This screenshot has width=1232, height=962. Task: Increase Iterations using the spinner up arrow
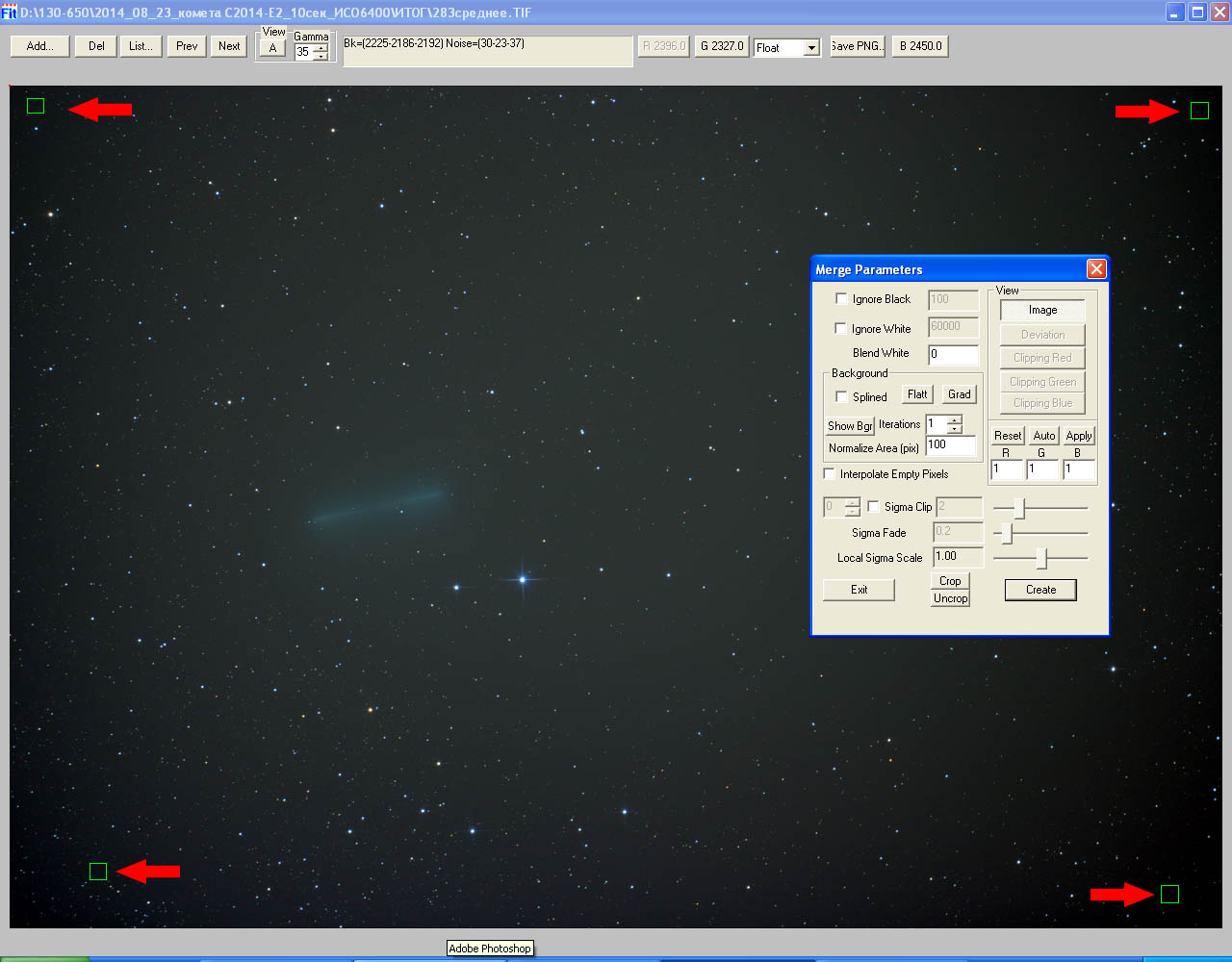pyautogui.click(x=954, y=419)
